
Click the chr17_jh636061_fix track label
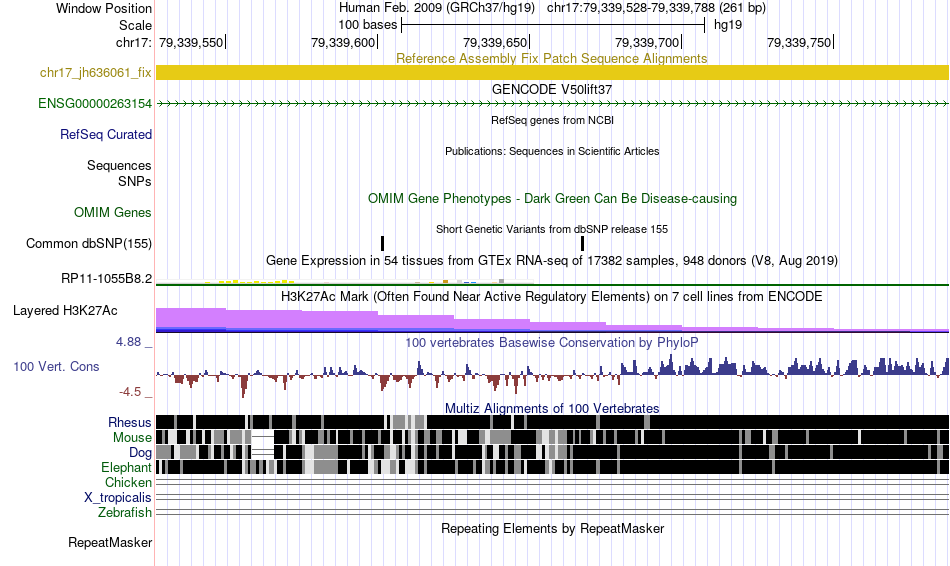tap(95, 73)
